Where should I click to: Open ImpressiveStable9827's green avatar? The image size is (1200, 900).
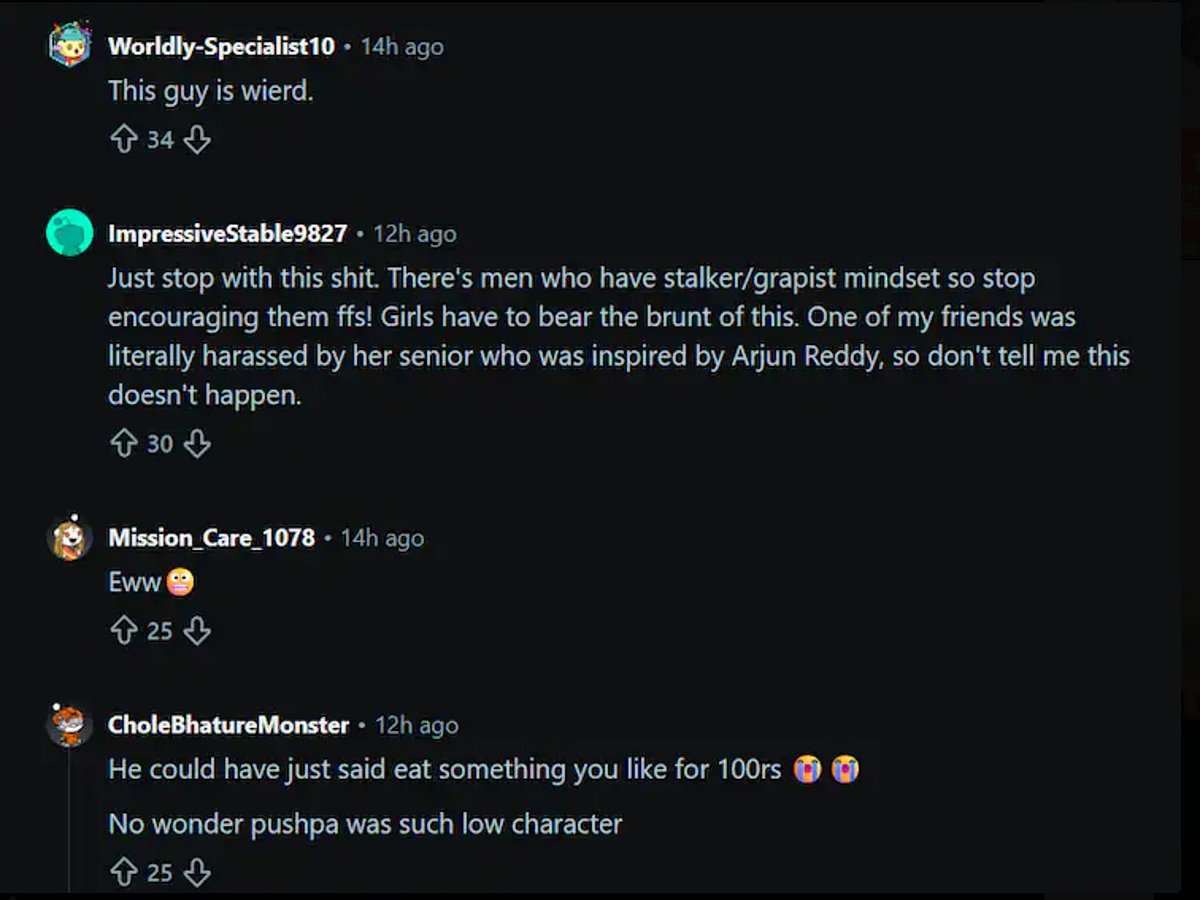pyautogui.click(x=70, y=233)
